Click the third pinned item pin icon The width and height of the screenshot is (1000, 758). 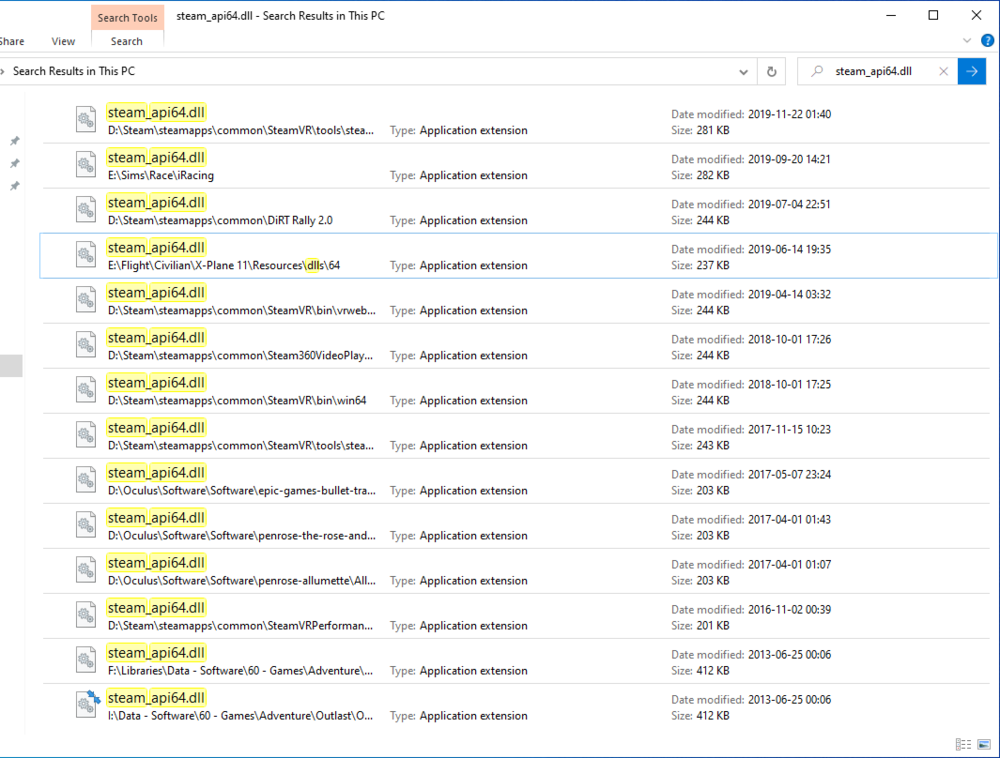coord(15,186)
